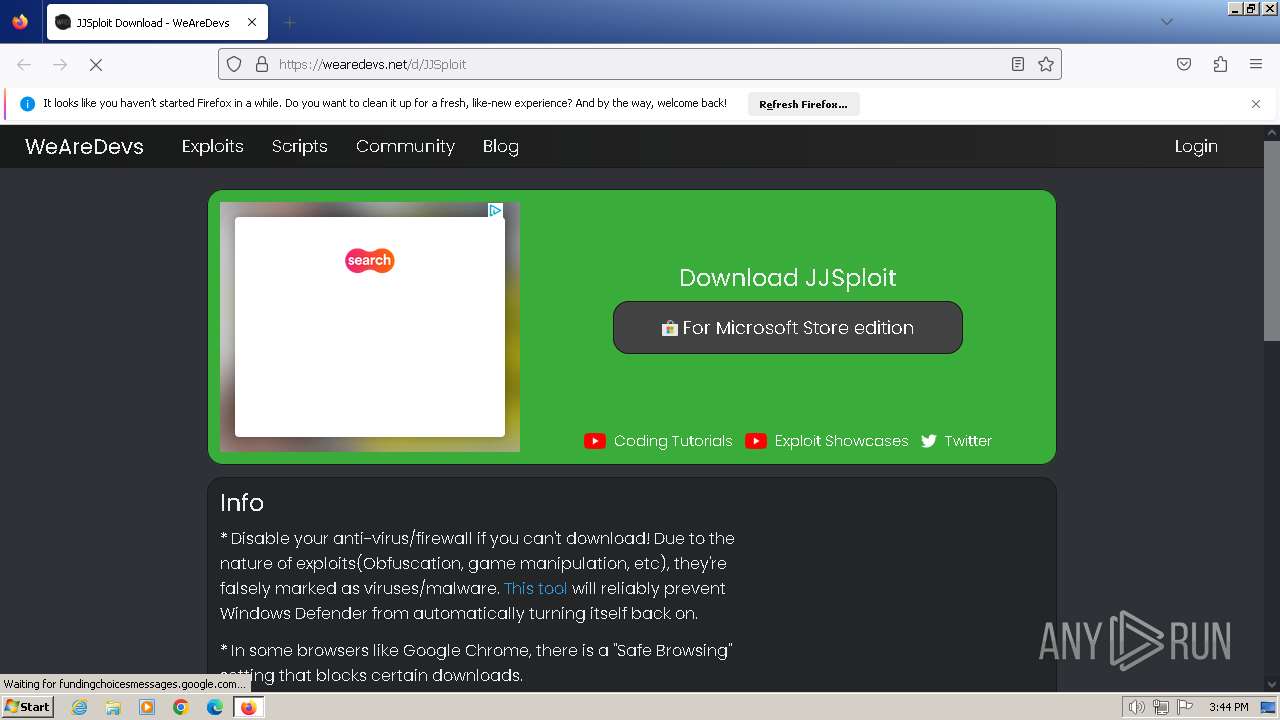Follow the "This tool" hyperlink
1280x720 pixels.
pos(535,588)
